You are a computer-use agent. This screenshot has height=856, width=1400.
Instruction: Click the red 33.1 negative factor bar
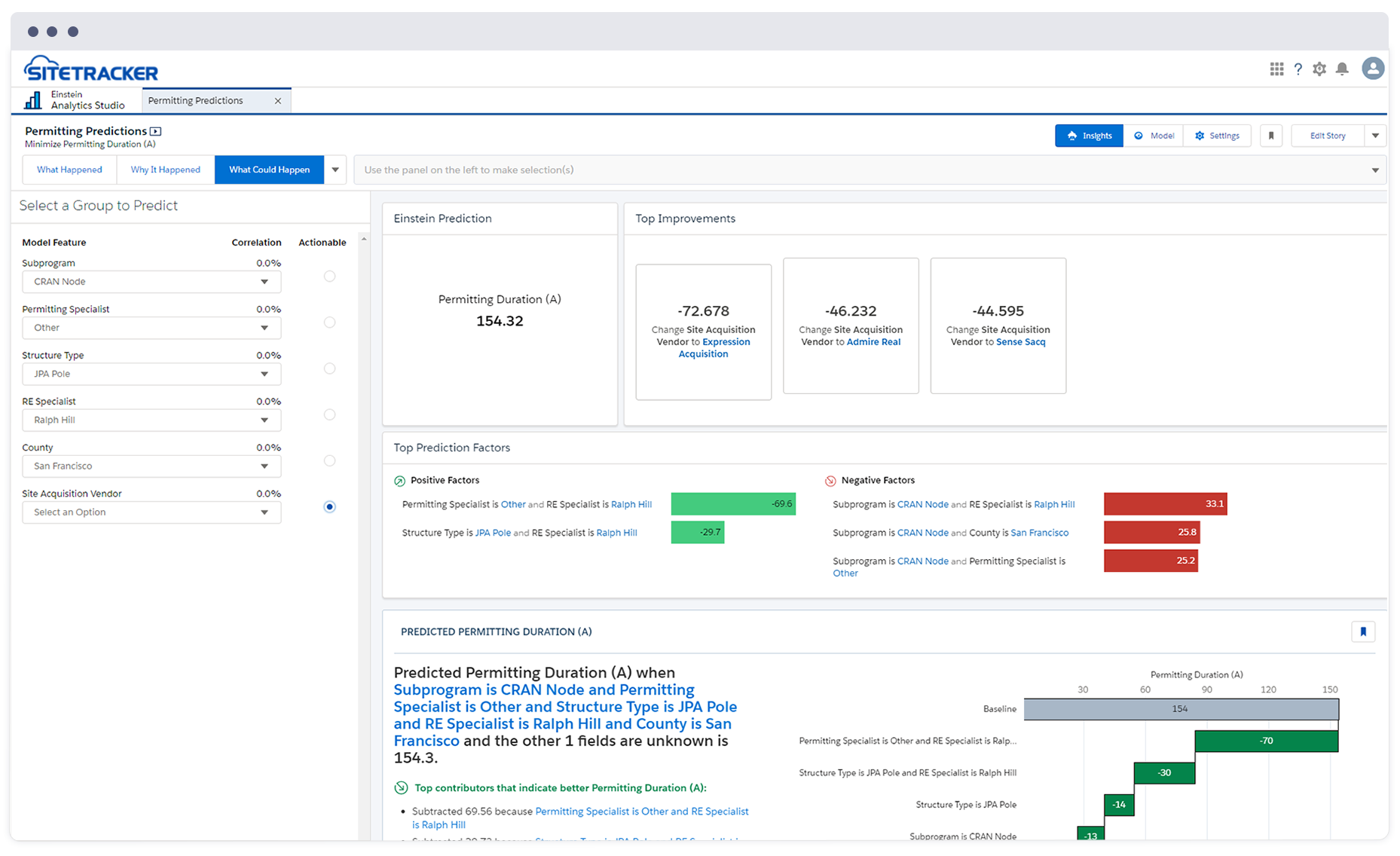click(1165, 504)
